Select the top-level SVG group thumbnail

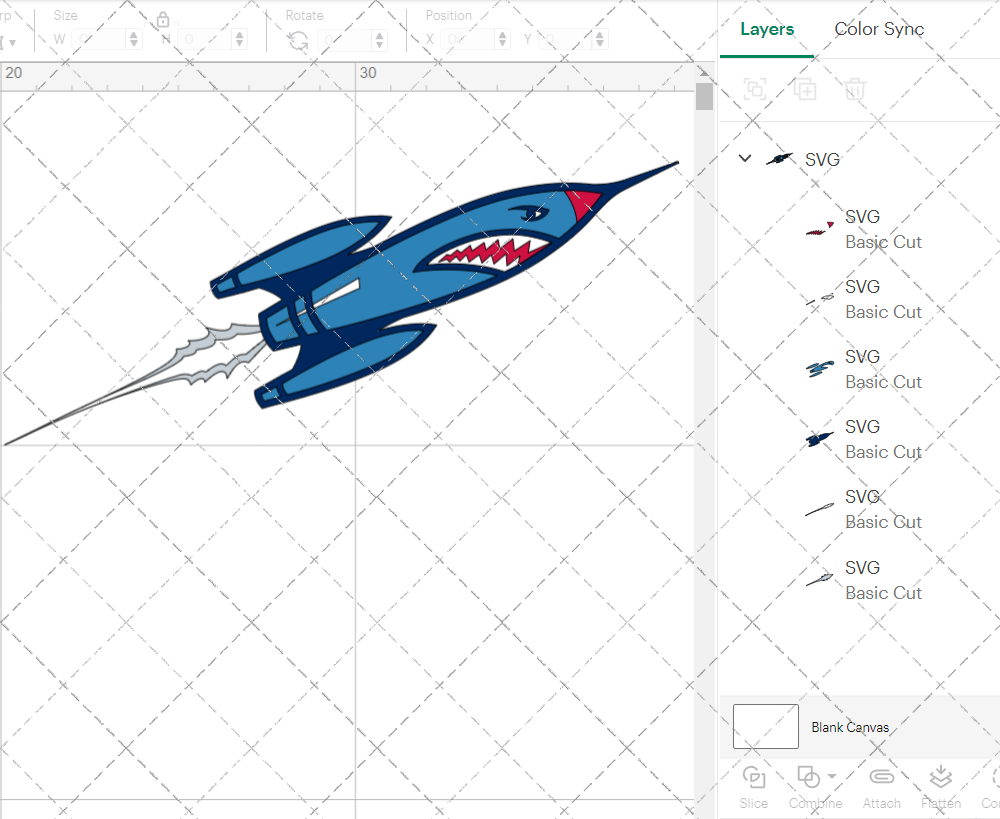coord(779,159)
